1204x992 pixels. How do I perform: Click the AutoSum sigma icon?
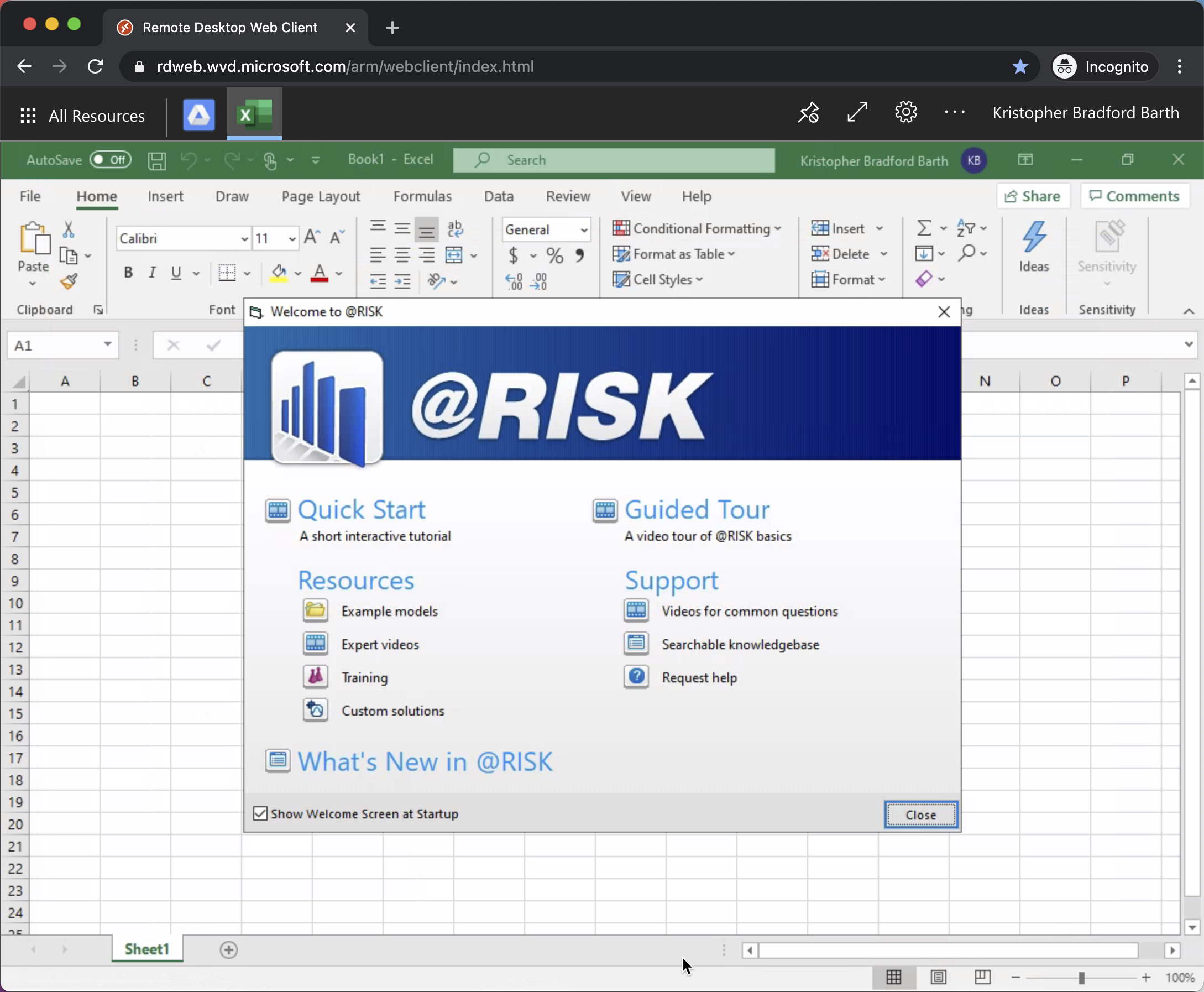pyautogui.click(x=924, y=228)
